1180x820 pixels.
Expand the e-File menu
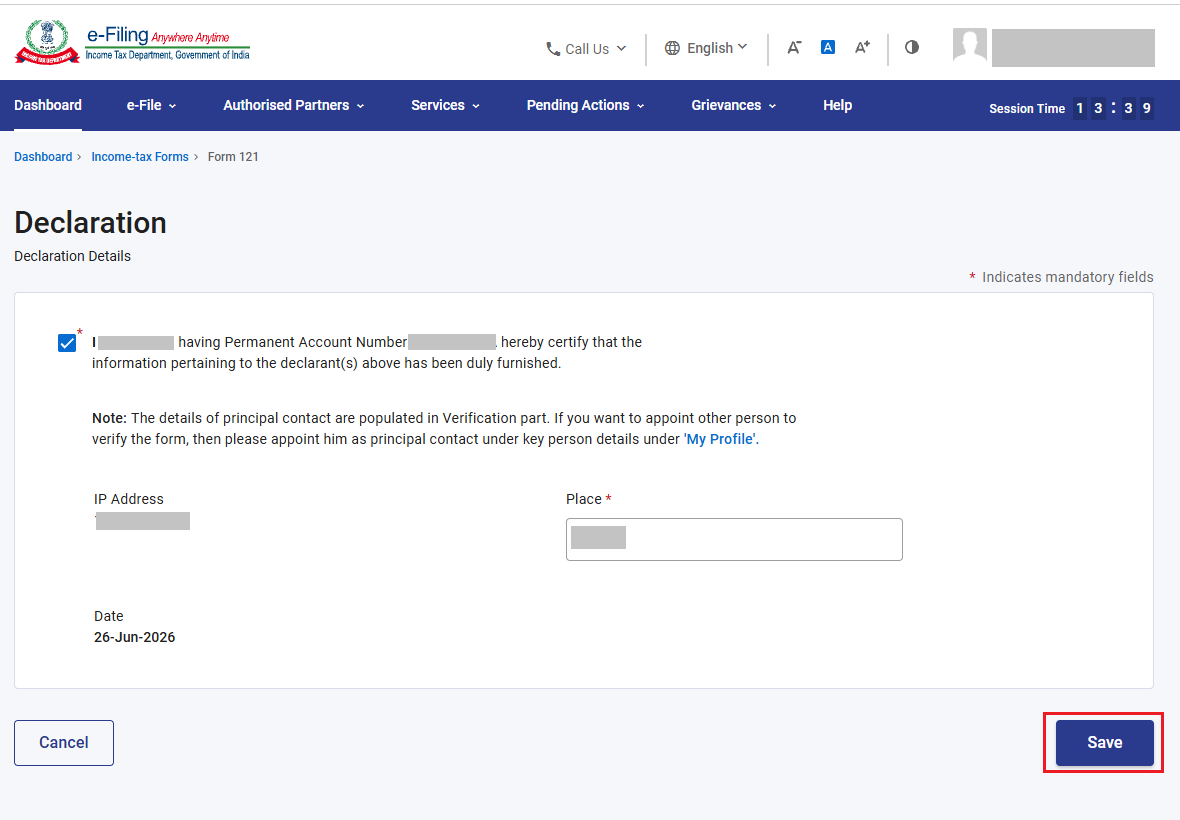tap(151, 105)
